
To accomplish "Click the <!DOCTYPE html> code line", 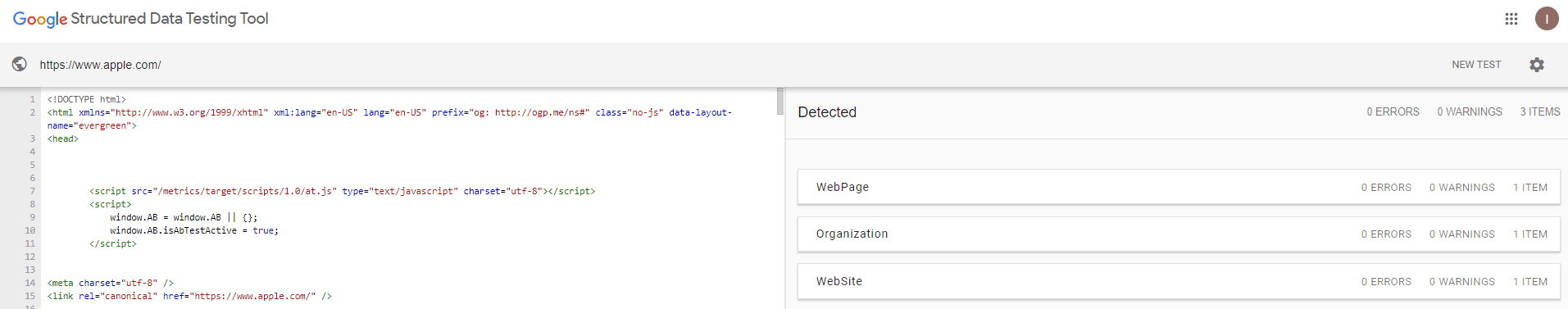I will tap(87, 99).
